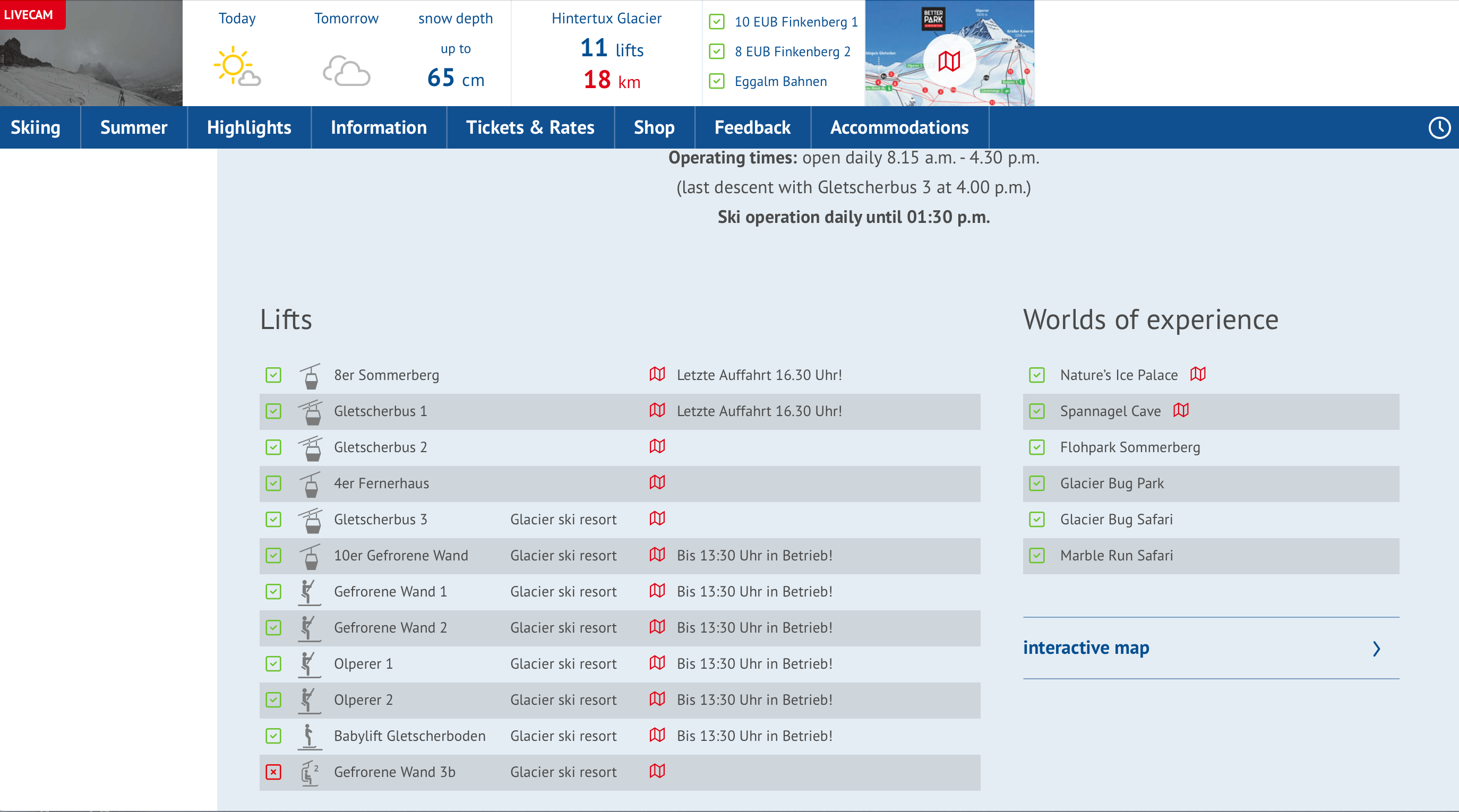The image size is (1459, 812).
Task: Click the status check for Glacier Bug Park
Action: [x=1037, y=483]
